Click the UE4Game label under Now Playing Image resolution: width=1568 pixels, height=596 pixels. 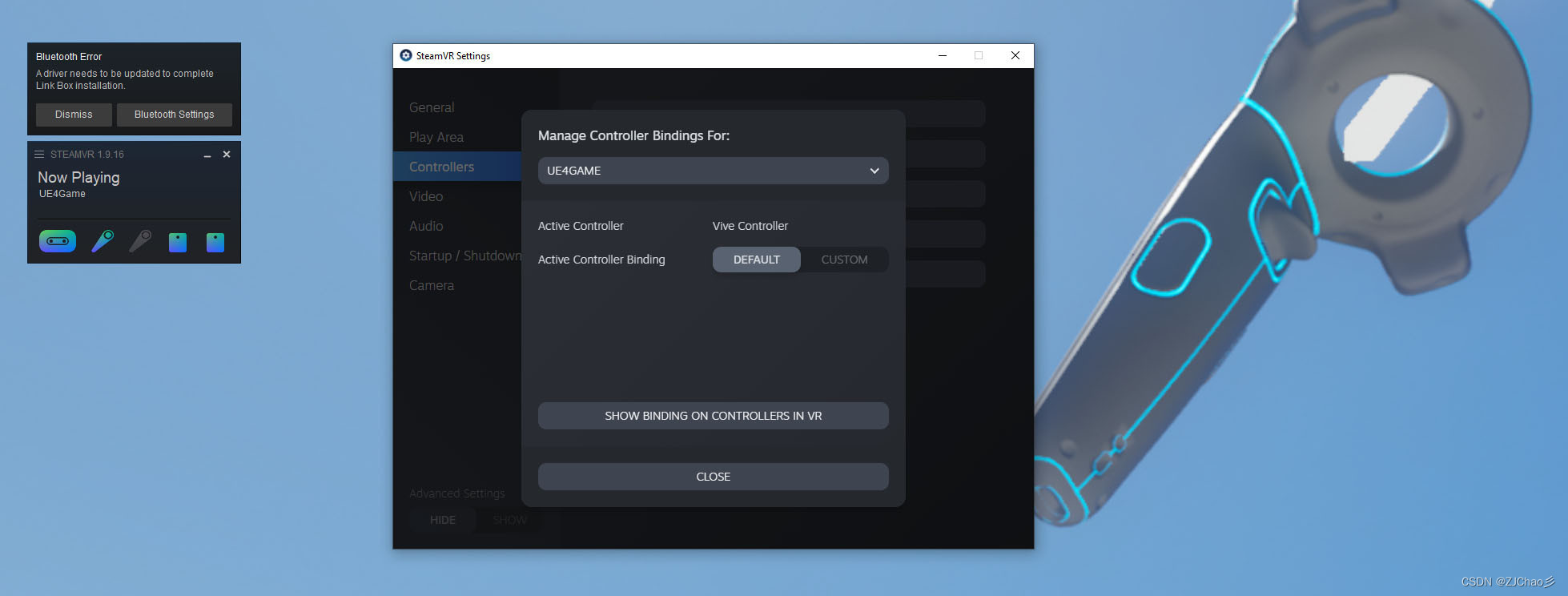62,194
